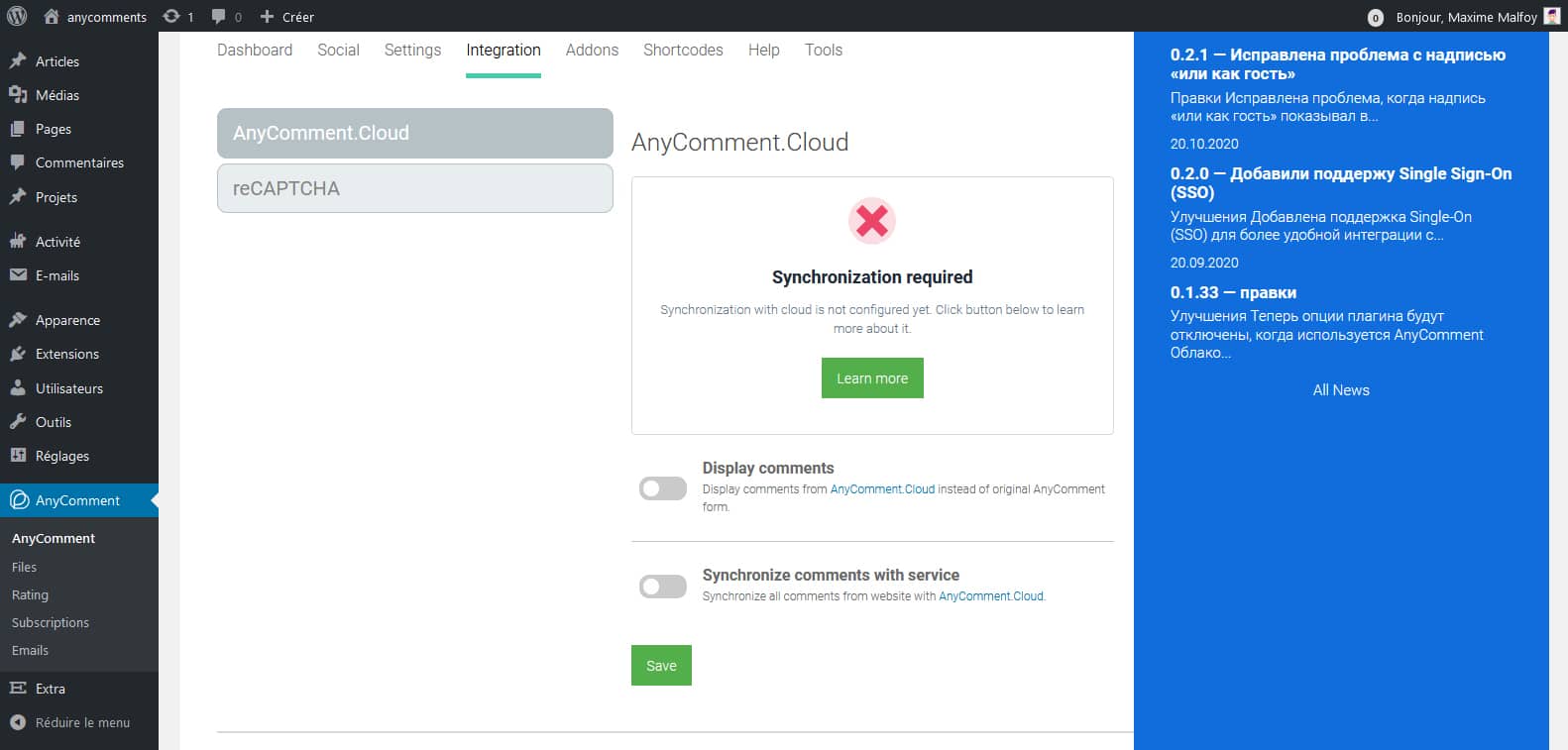This screenshot has height=750, width=1568.
Task: Click the green Save button
Action: 661,666
